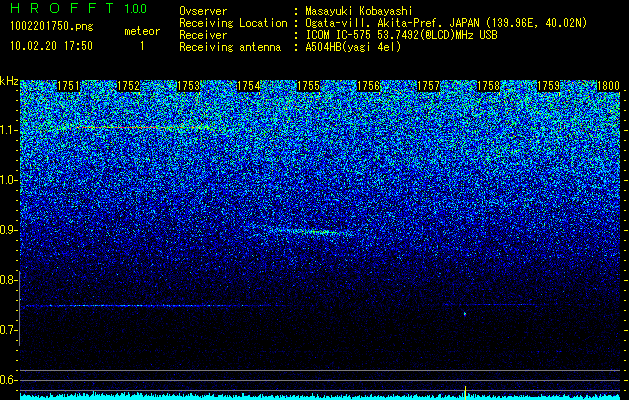This screenshot has height=400, width=629.
Task: Click the 1751 time marker
Action: [68, 86]
